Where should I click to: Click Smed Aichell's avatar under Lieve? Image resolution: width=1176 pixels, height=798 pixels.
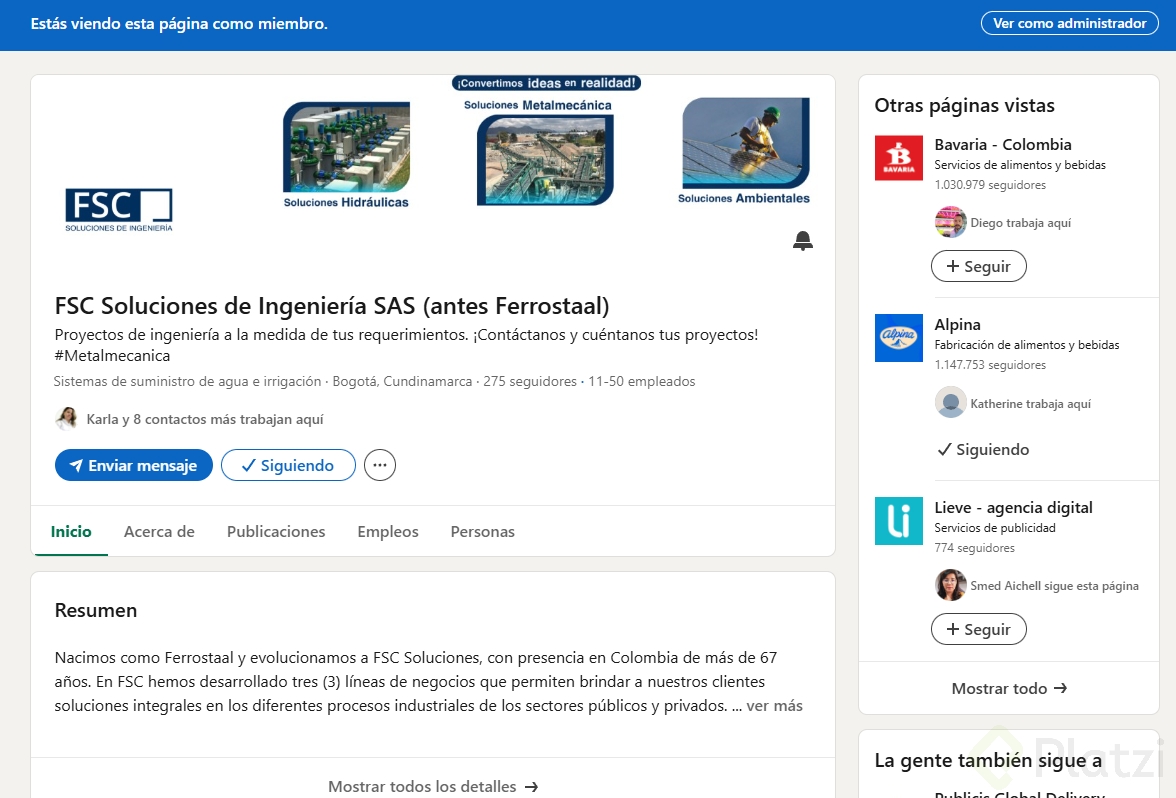[950, 585]
